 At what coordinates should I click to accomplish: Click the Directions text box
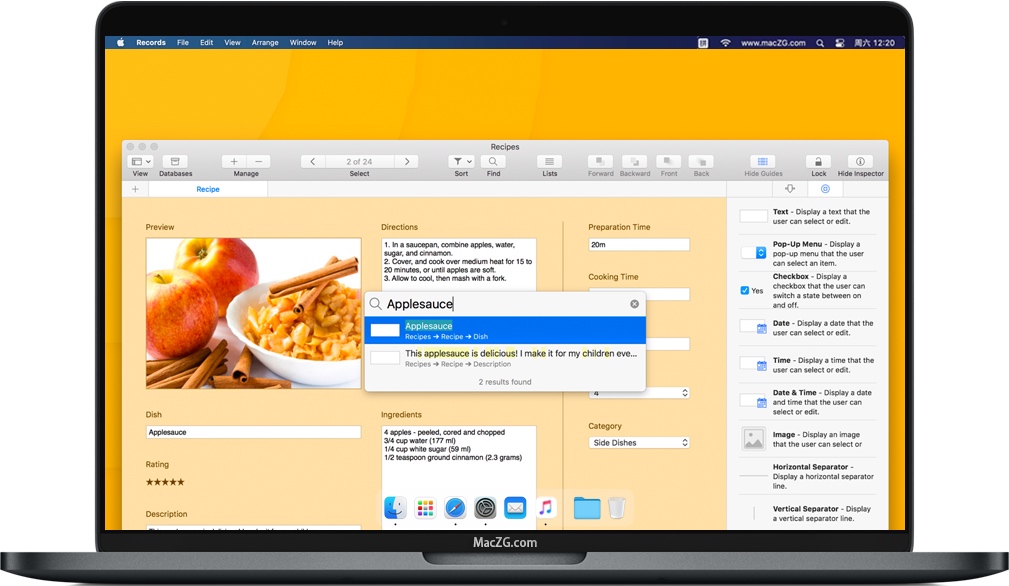459,264
